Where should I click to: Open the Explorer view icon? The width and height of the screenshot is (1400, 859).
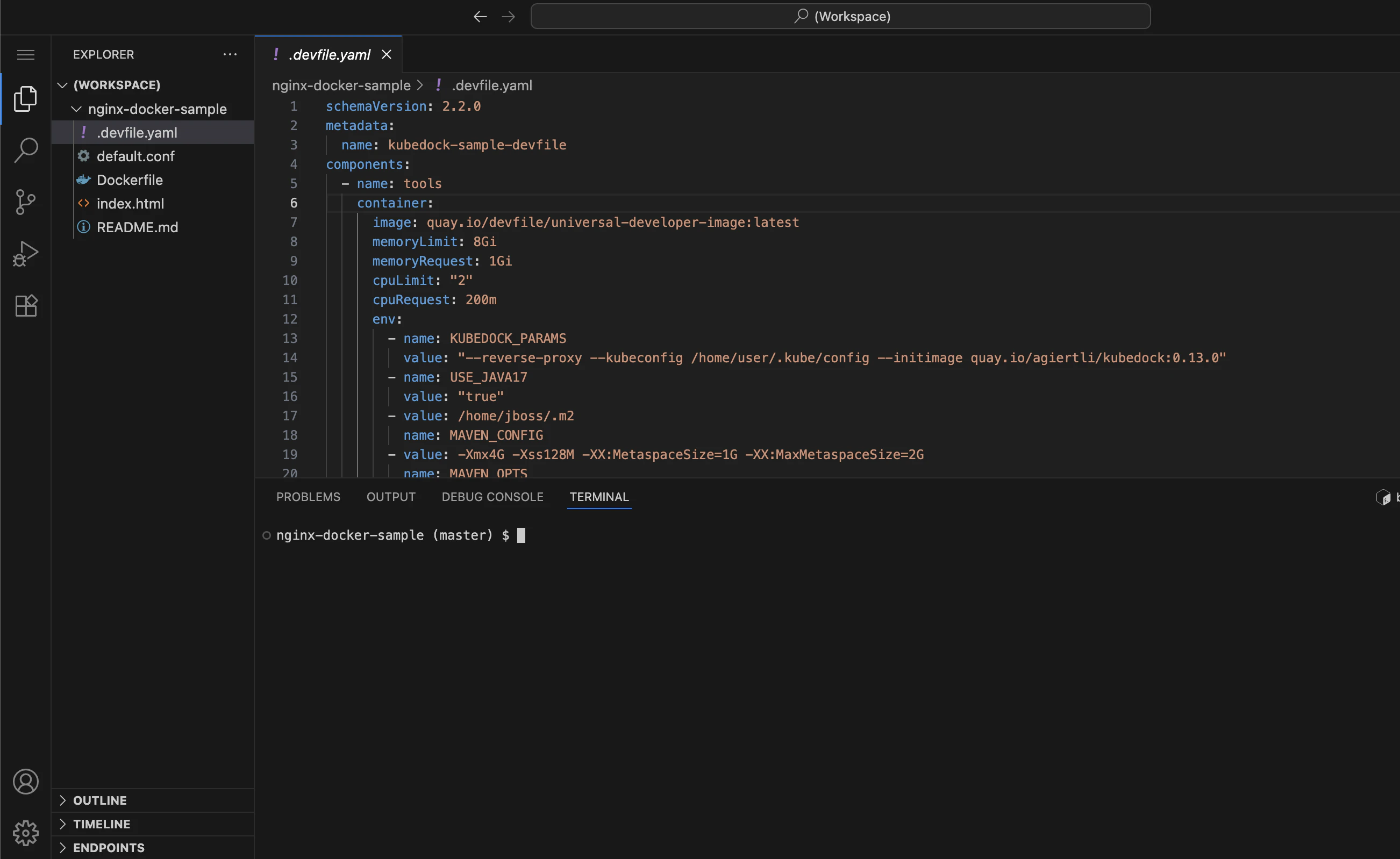point(26,99)
